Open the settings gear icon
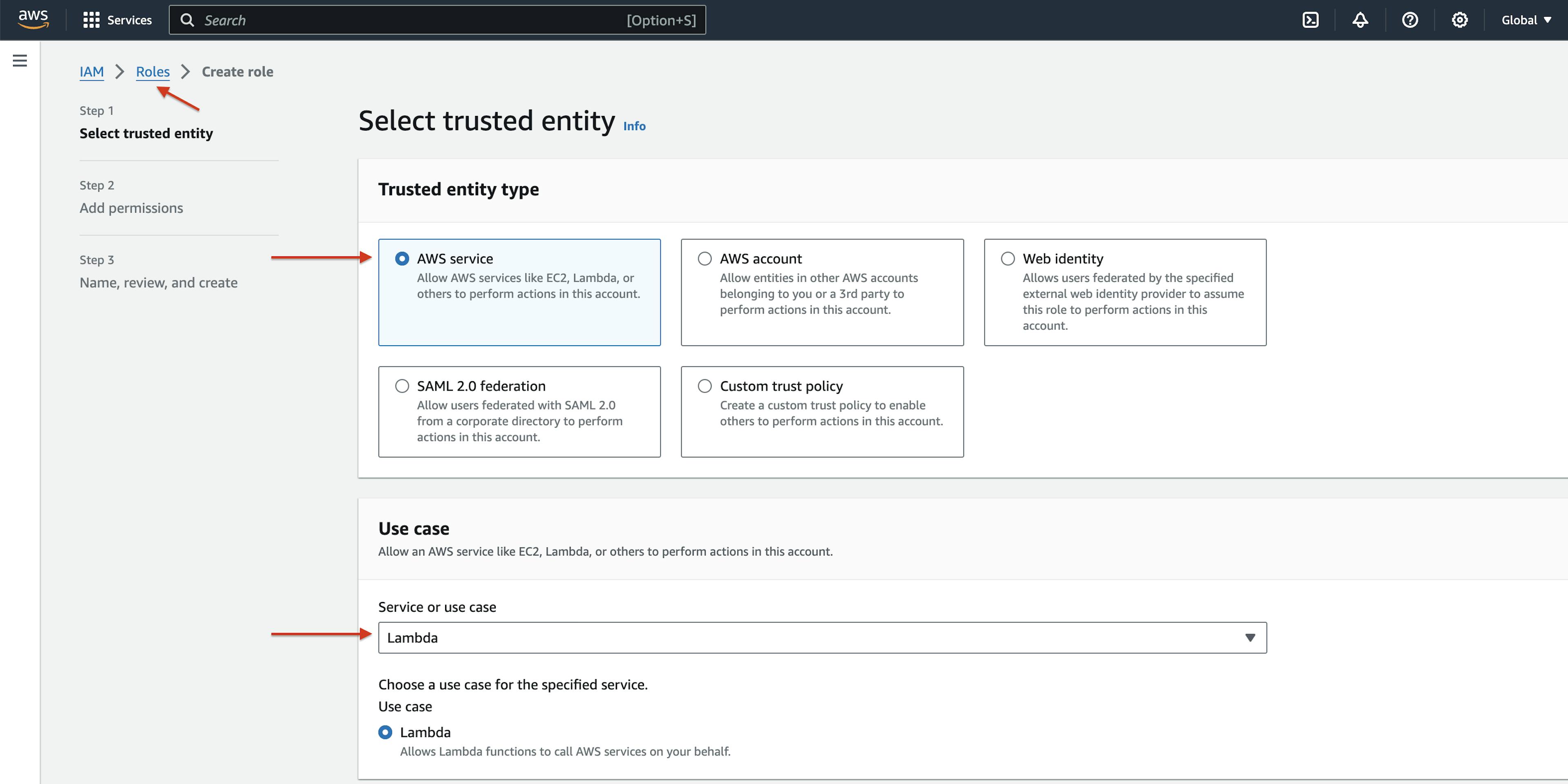The image size is (1568, 784). (x=1459, y=20)
